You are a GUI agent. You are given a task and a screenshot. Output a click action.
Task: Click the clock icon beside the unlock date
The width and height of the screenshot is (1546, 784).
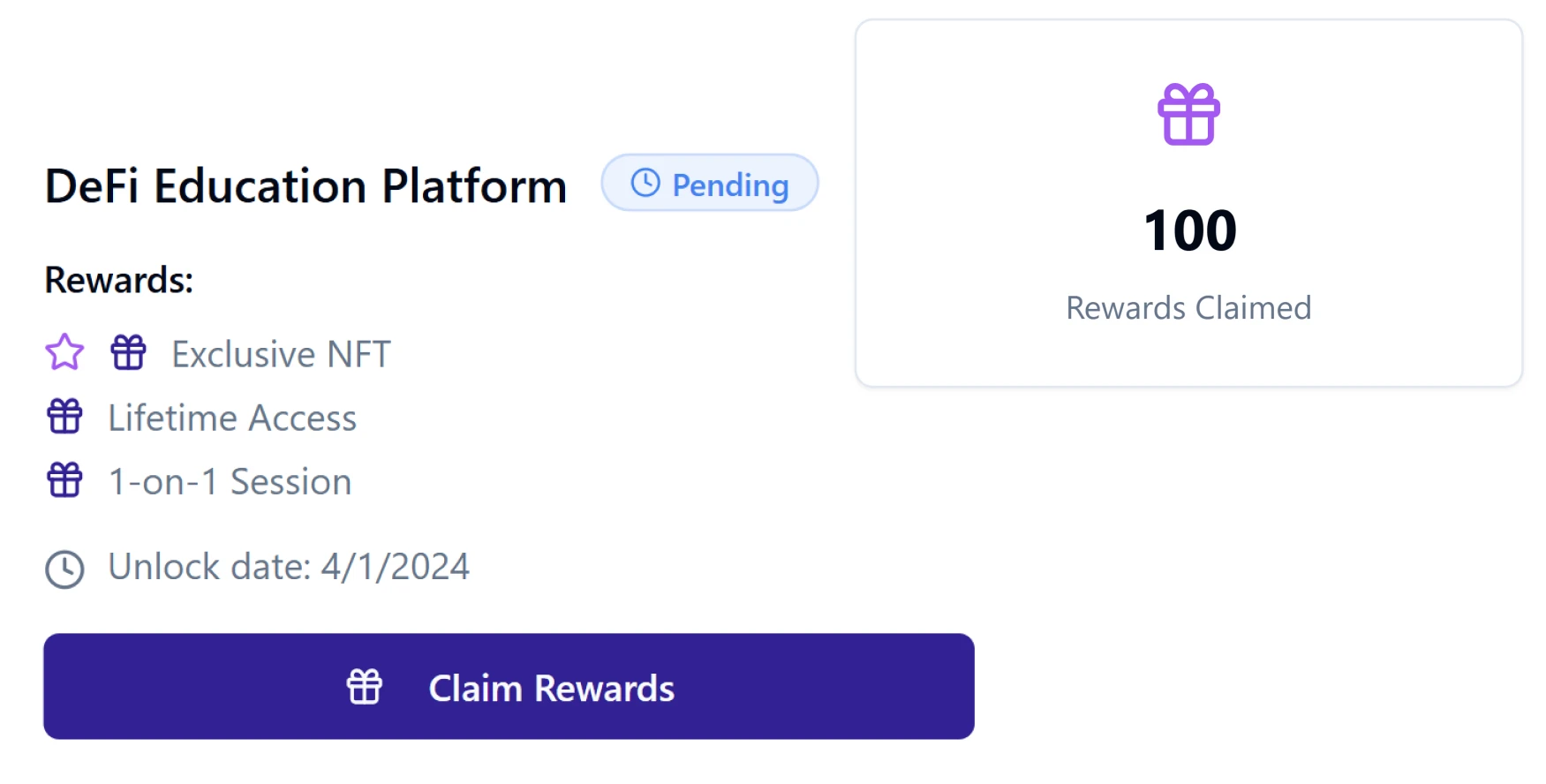point(63,567)
